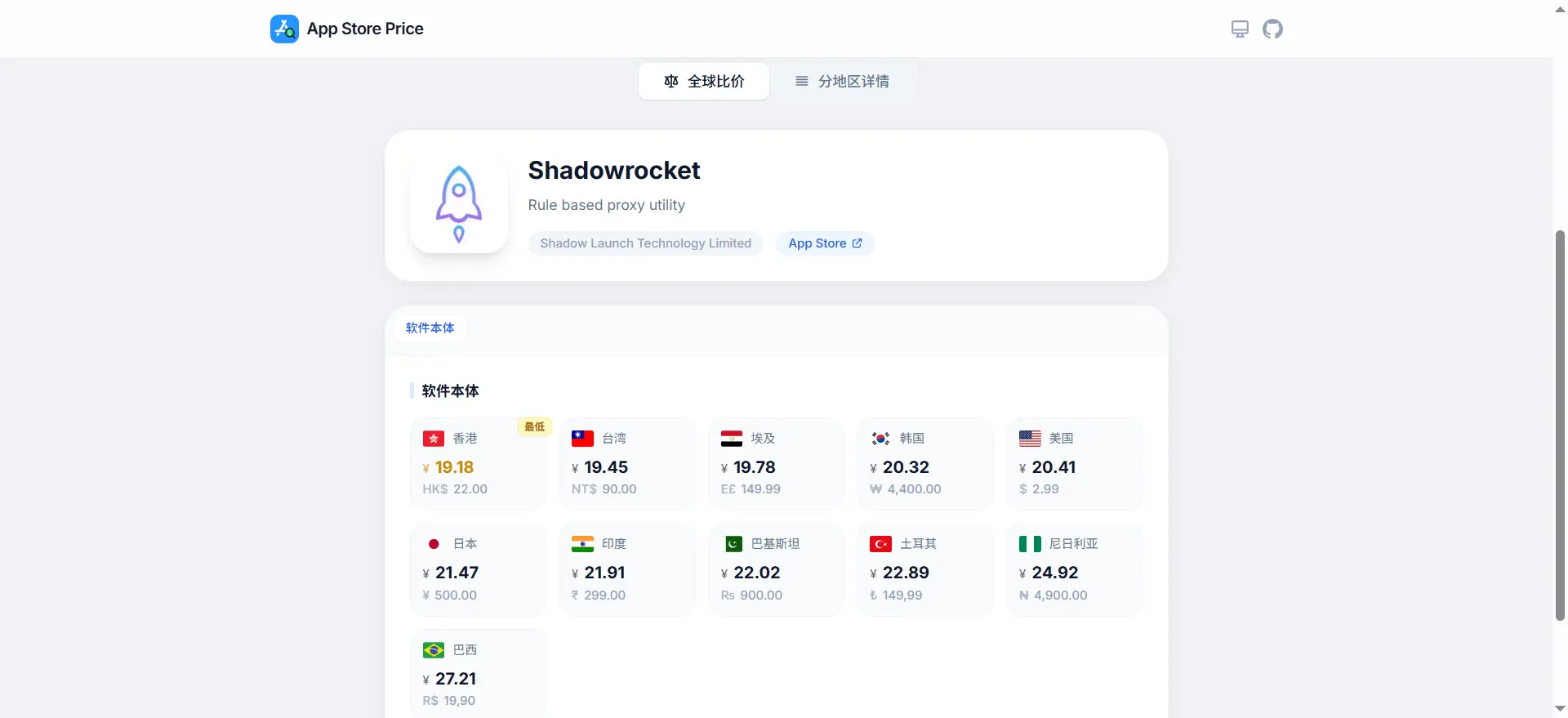The image size is (1568, 718).
Task: Select the 尼日利亚 price ¥ 24.92
Action: (1049, 573)
